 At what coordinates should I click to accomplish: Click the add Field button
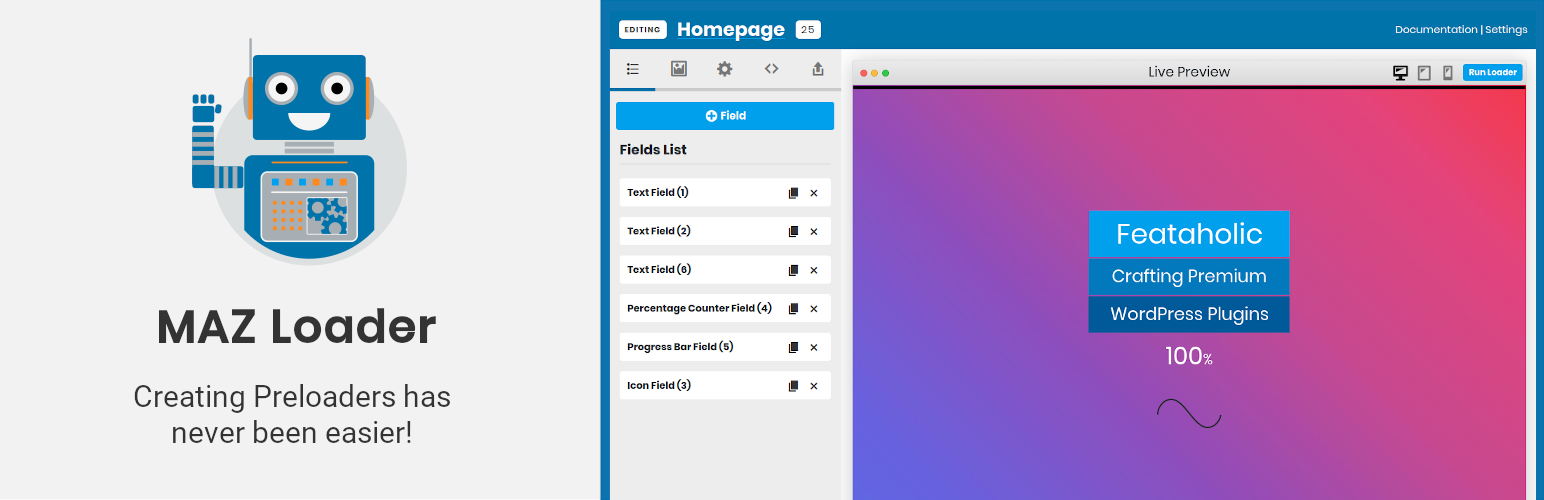point(725,116)
